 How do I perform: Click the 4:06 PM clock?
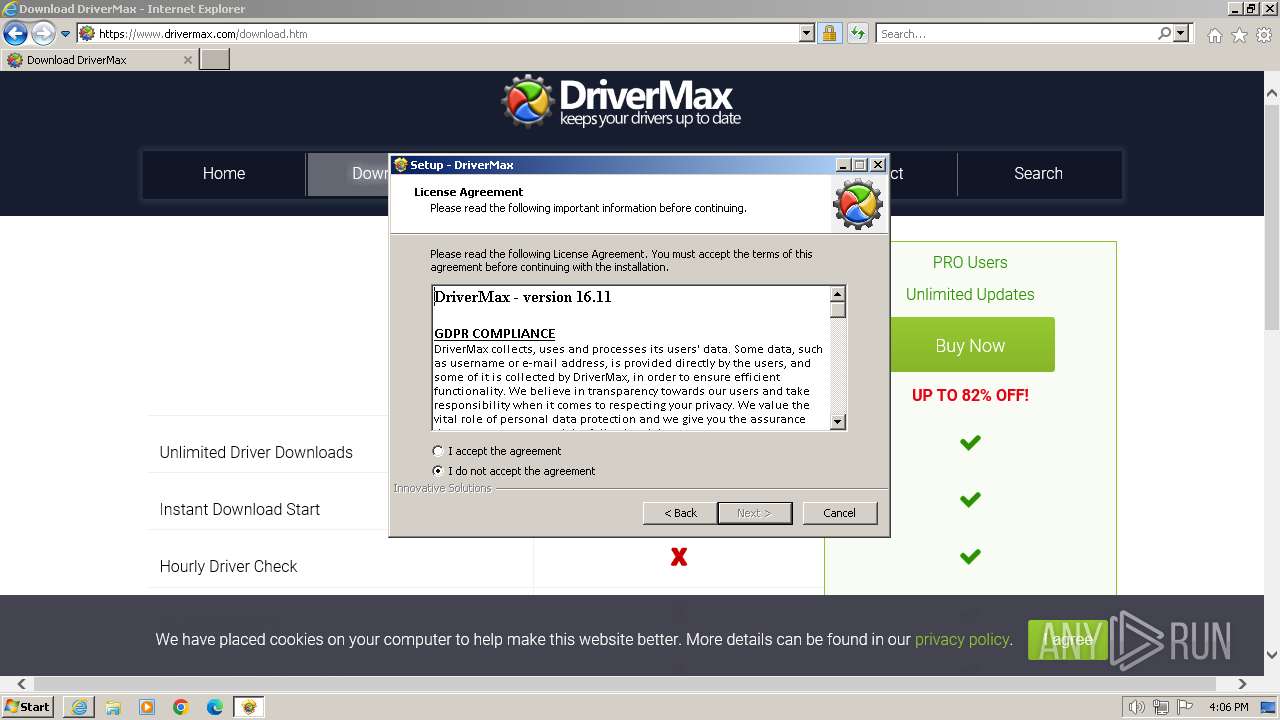[1229, 707]
